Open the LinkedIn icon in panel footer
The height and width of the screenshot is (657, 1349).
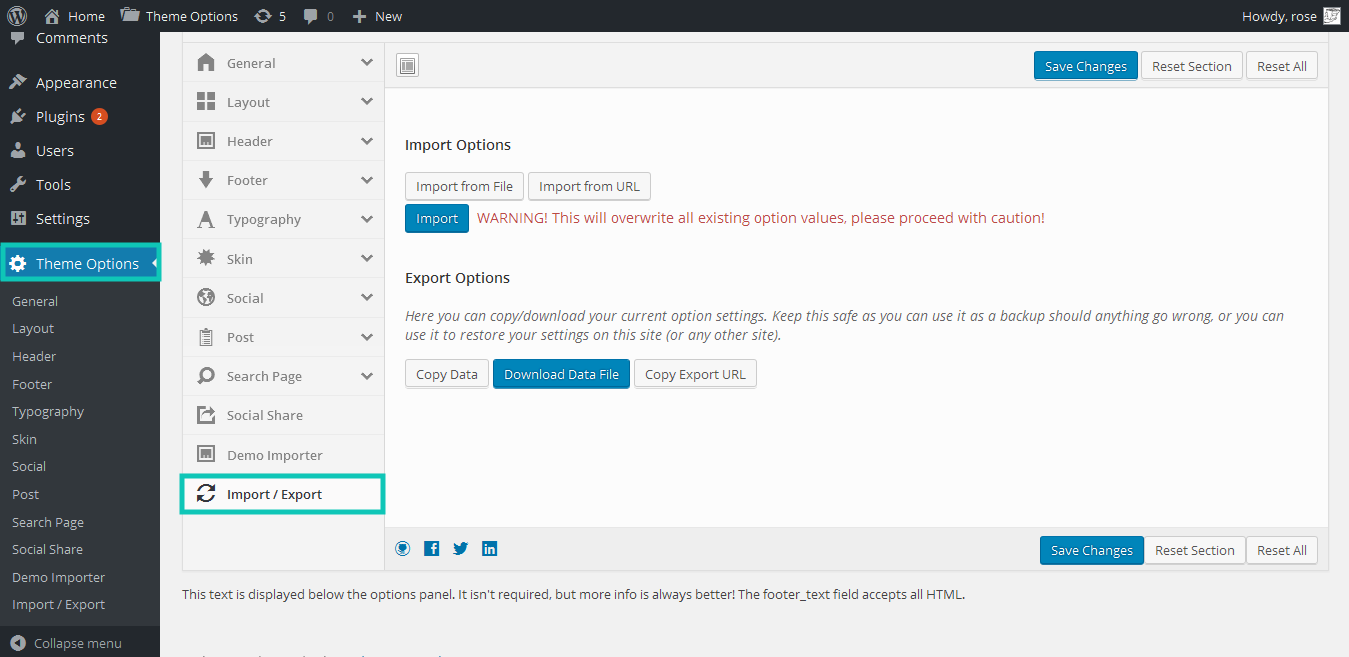click(490, 548)
